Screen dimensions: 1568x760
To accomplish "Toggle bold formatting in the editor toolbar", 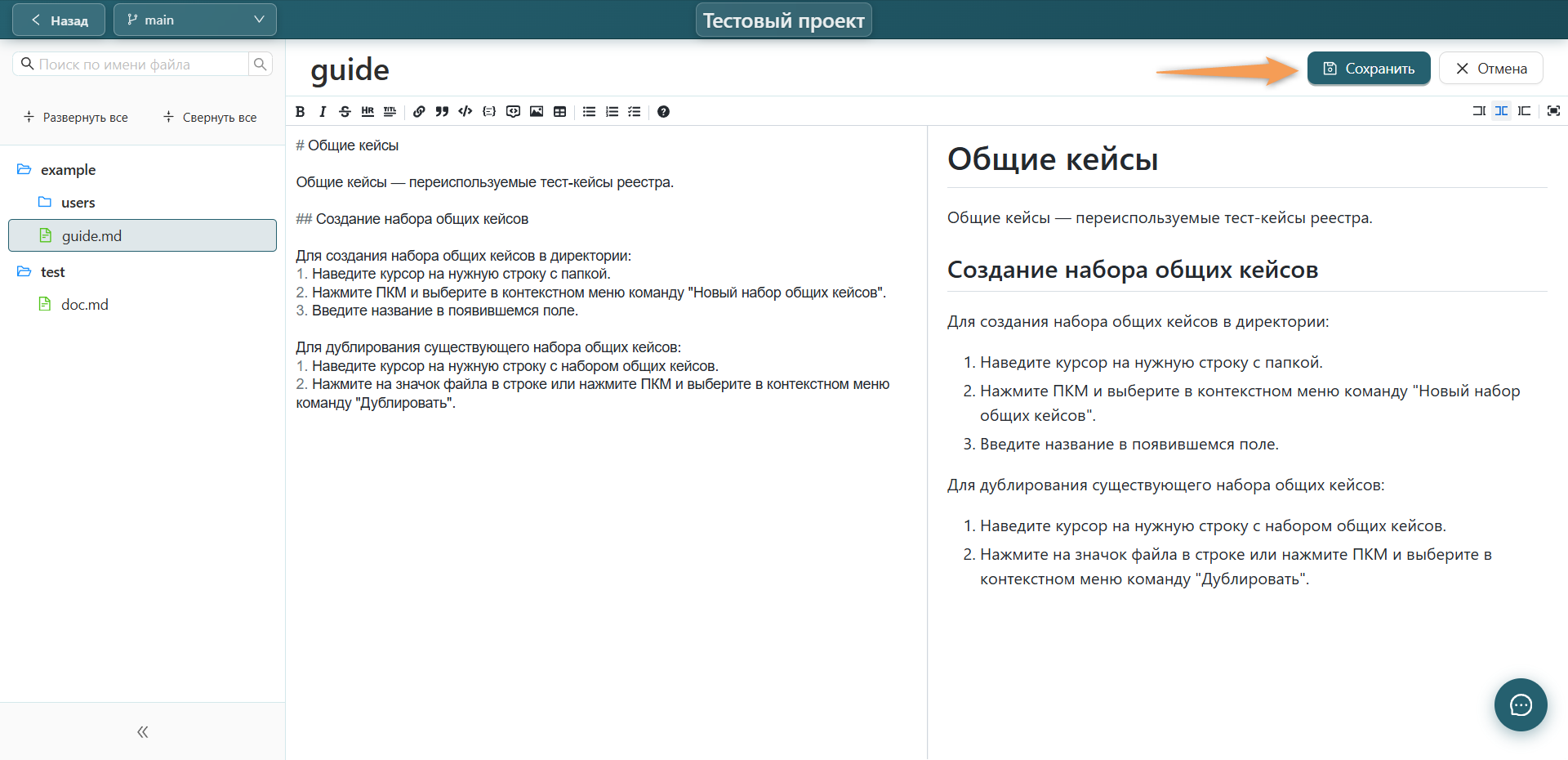I will click(301, 112).
